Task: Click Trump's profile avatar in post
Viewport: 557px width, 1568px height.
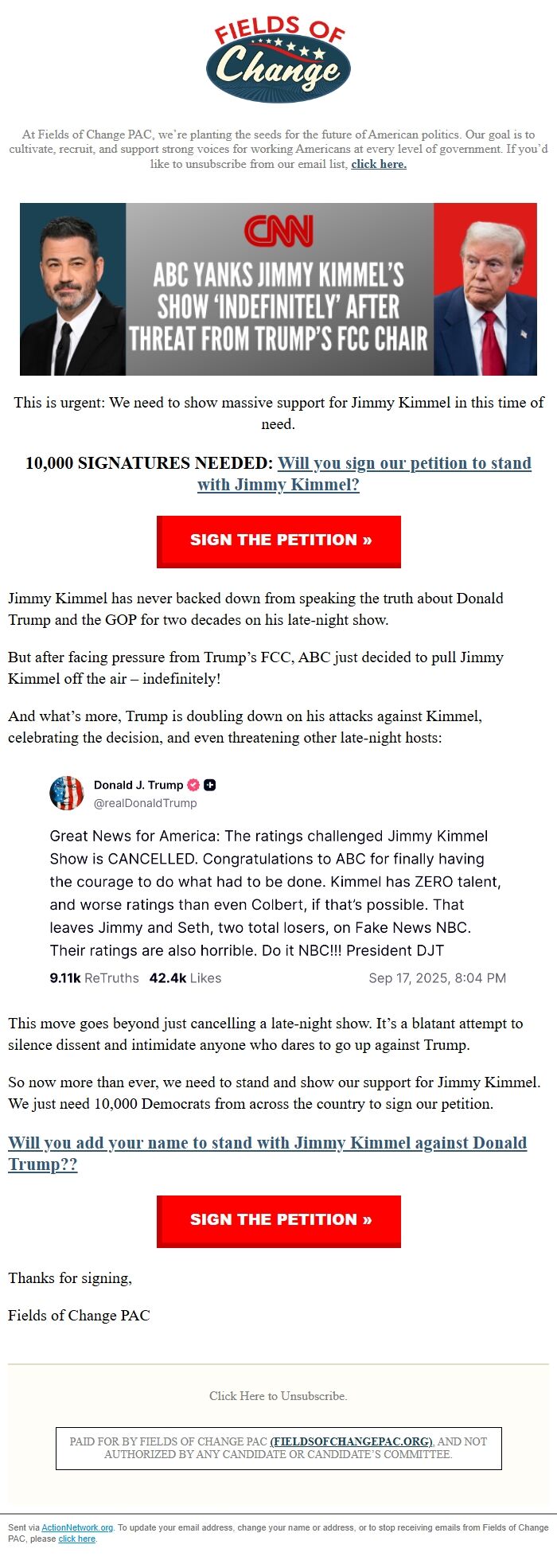Action: coord(67,794)
